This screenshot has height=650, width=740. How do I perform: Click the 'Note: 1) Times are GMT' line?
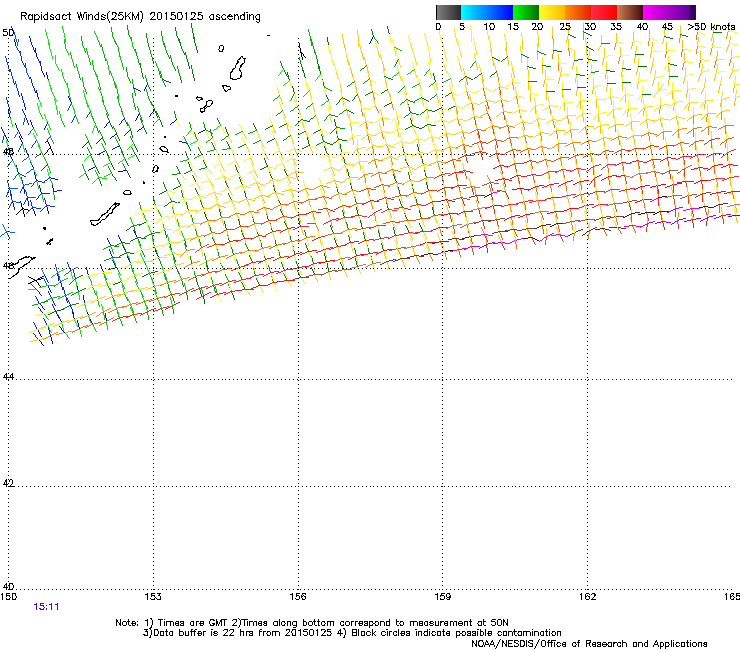pyautogui.click(x=312, y=623)
